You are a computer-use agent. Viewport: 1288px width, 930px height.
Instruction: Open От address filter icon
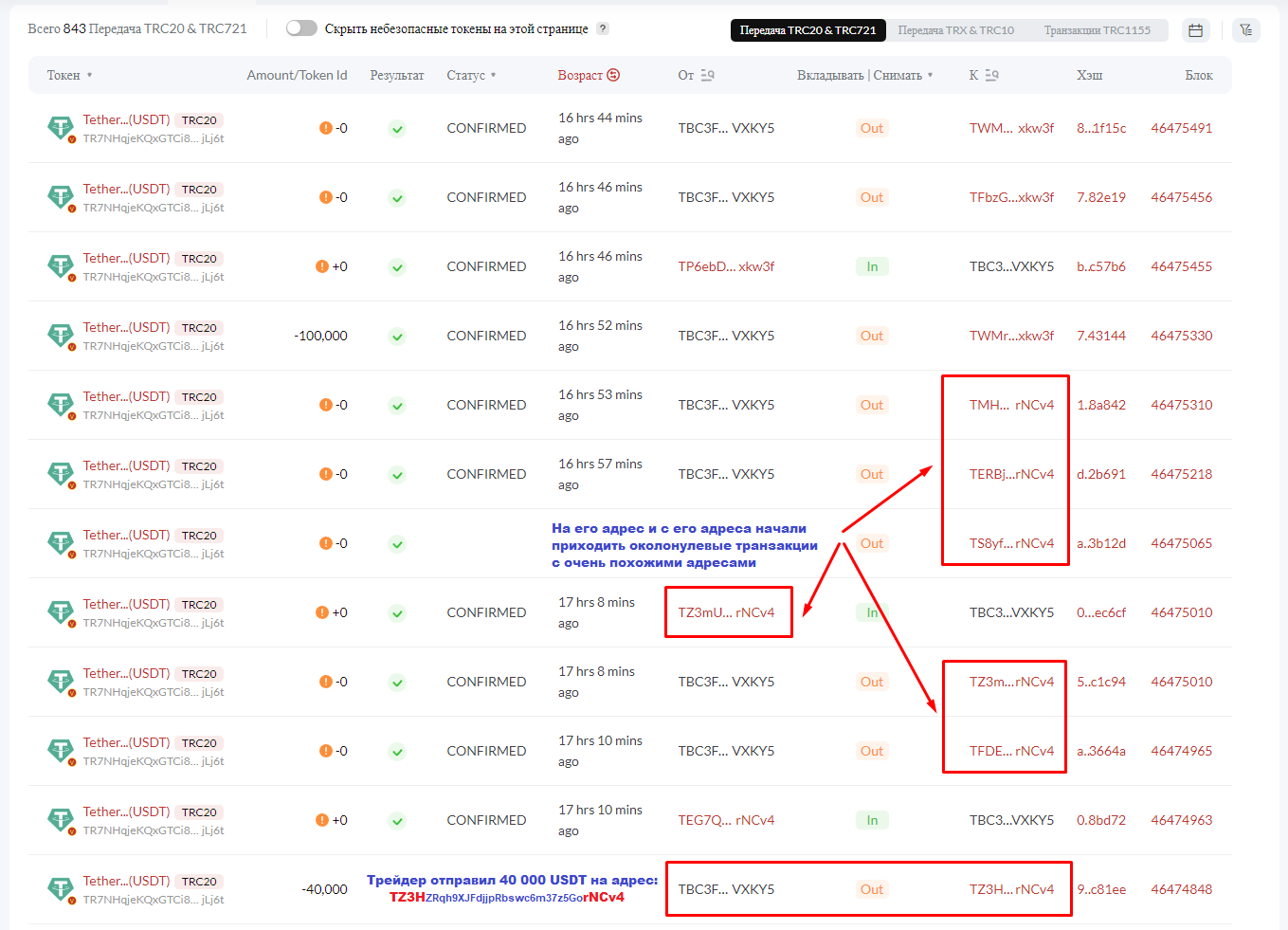(707, 75)
